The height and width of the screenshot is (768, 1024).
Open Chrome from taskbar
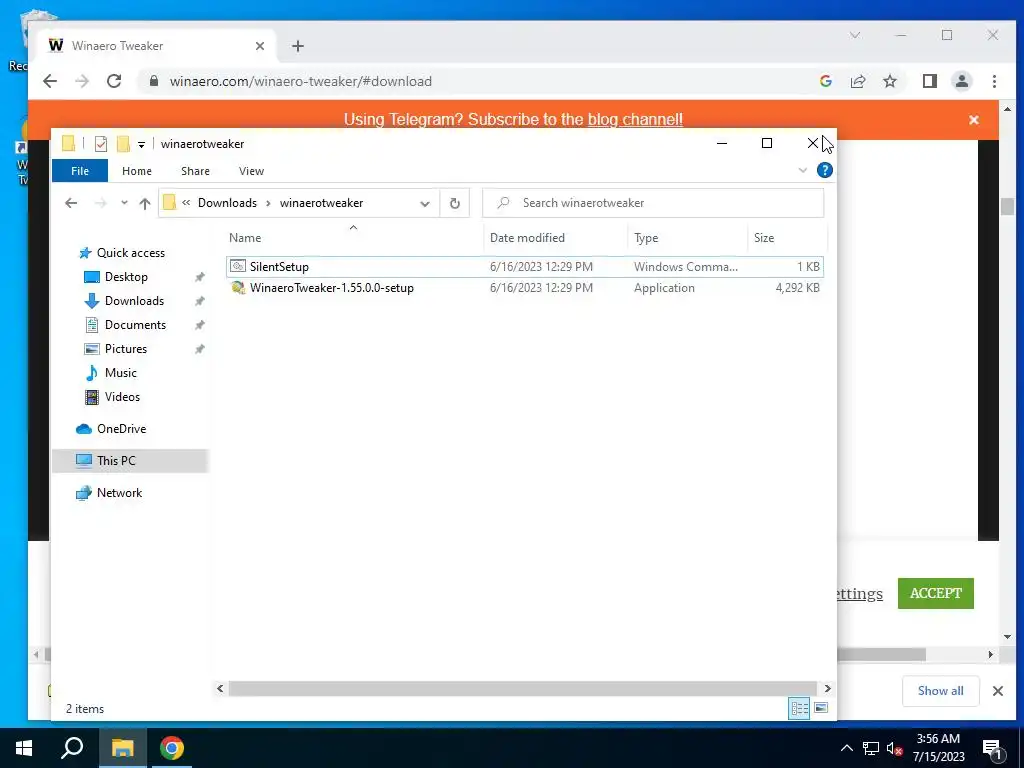pos(172,748)
